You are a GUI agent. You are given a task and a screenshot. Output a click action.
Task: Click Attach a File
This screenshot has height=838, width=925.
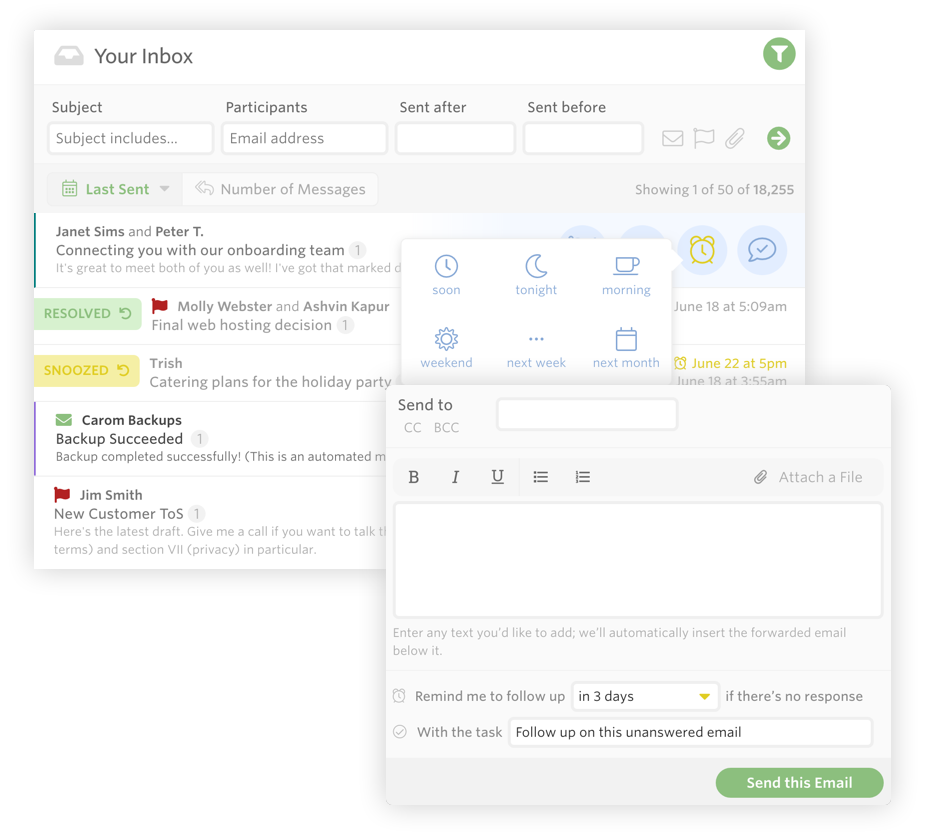click(808, 477)
